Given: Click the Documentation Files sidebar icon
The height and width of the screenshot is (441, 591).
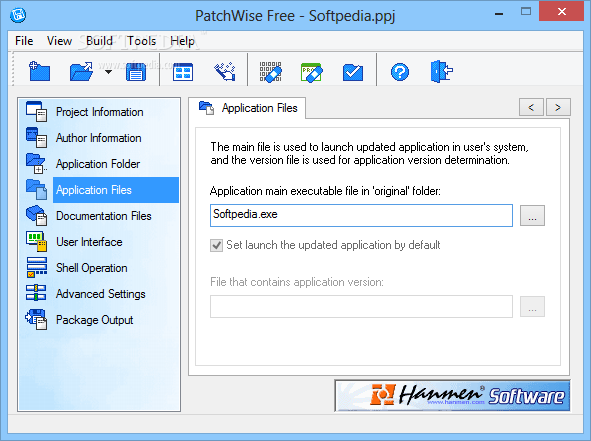Looking at the screenshot, I should click(x=37, y=215).
